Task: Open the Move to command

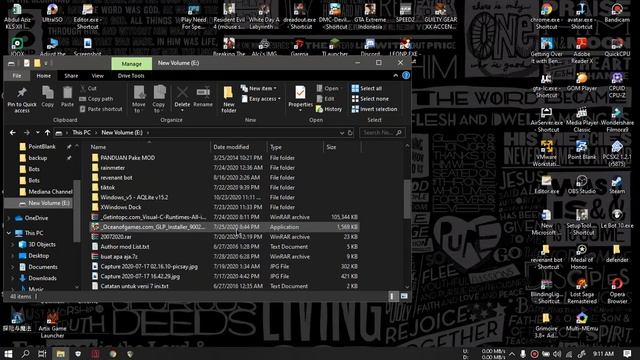Action: [x=139, y=99]
